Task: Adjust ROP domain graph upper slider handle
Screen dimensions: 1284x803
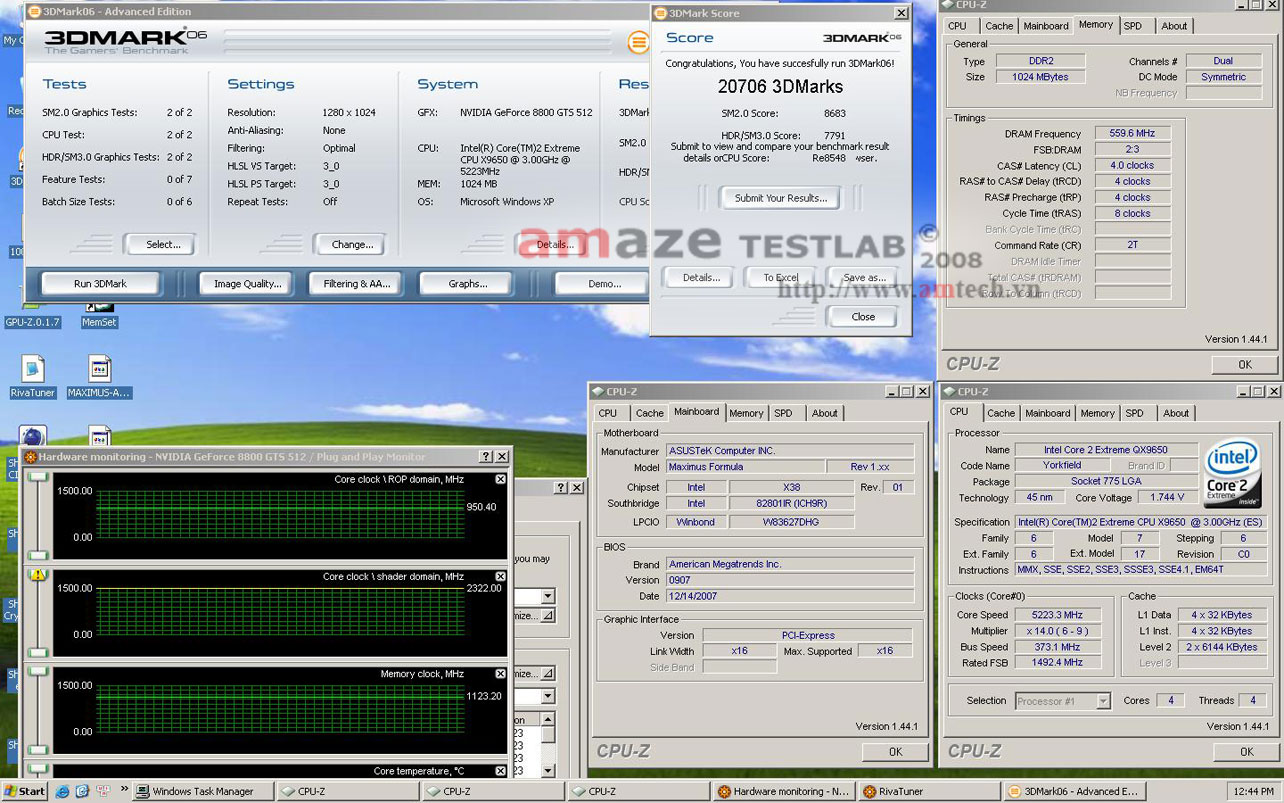Action: tap(38, 477)
